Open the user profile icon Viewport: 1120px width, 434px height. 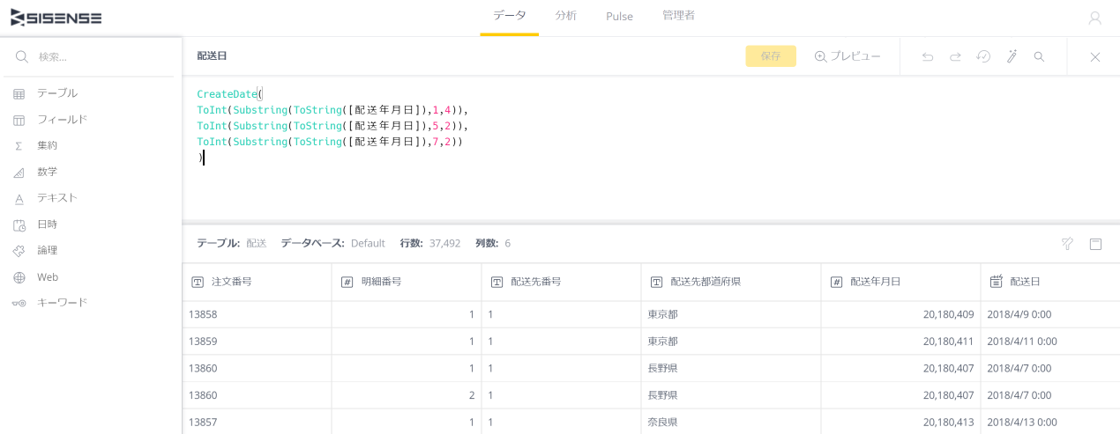[1095, 19]
